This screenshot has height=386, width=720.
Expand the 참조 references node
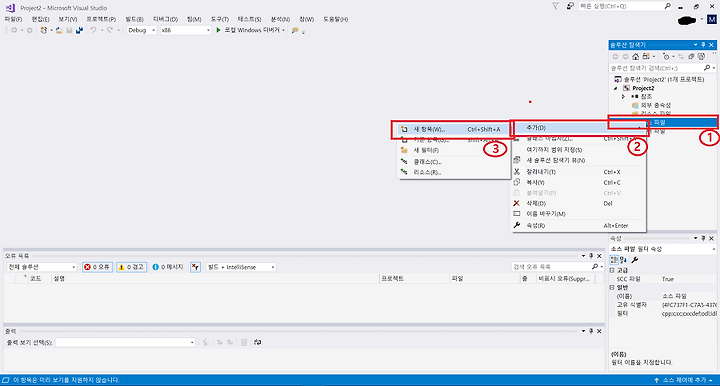(x=623, y=97)
